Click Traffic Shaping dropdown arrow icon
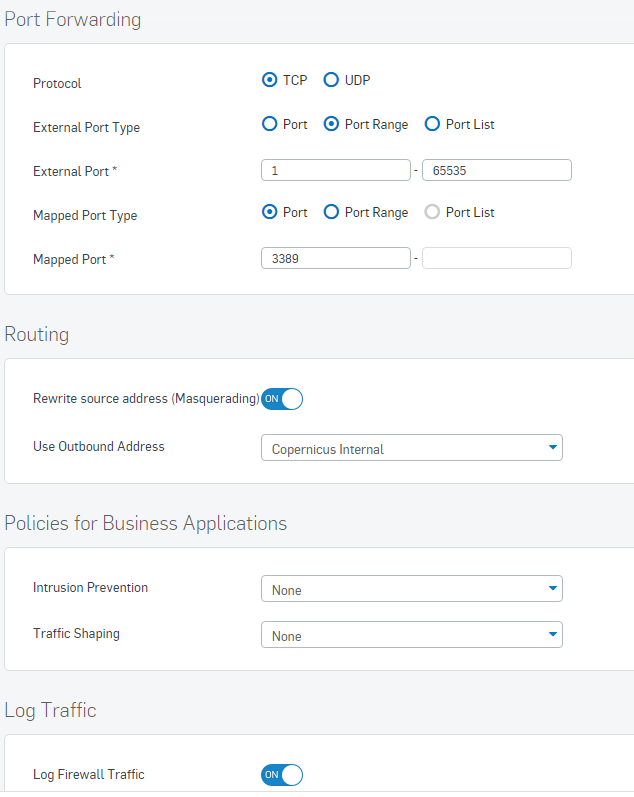Viewport: 634px width, 797px height. [x=553, y=634]
